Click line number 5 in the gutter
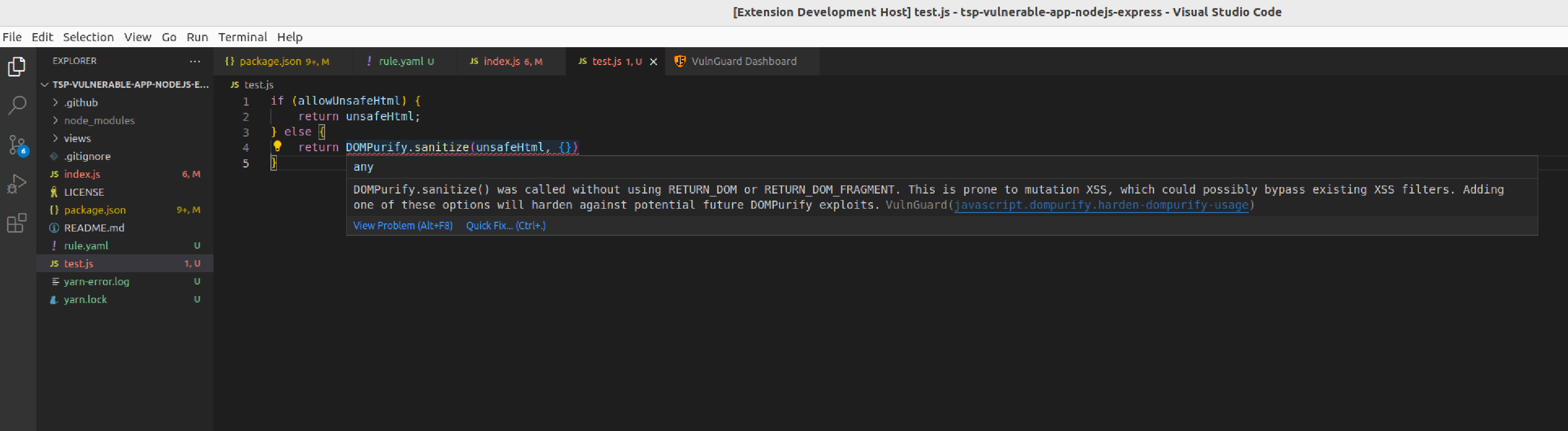The width and height of the screenshot is (1568, 431). coord(246,163)
